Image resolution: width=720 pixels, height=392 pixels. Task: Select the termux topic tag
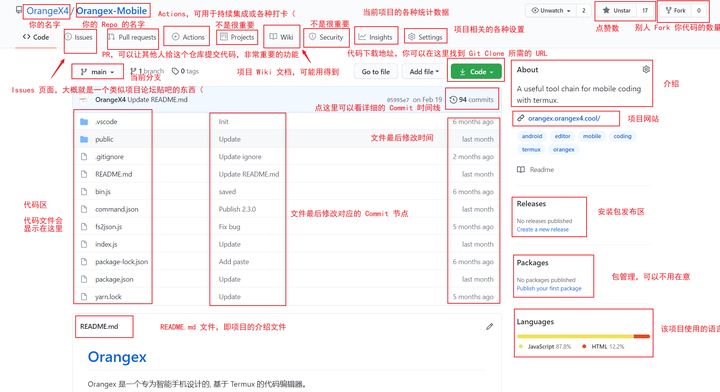[531, 149]
